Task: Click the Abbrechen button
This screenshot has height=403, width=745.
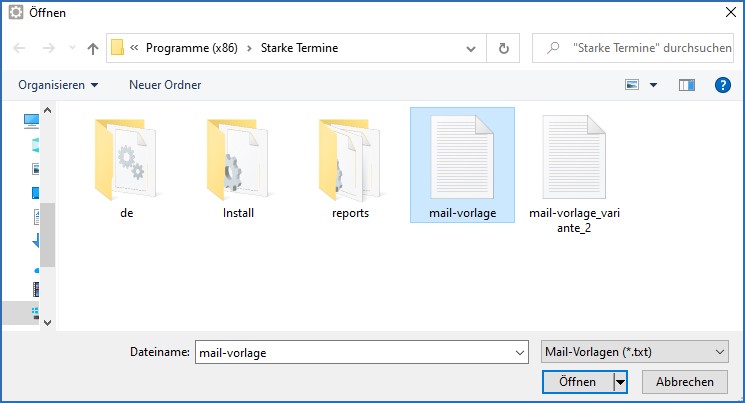Action: tap(685, 382)
